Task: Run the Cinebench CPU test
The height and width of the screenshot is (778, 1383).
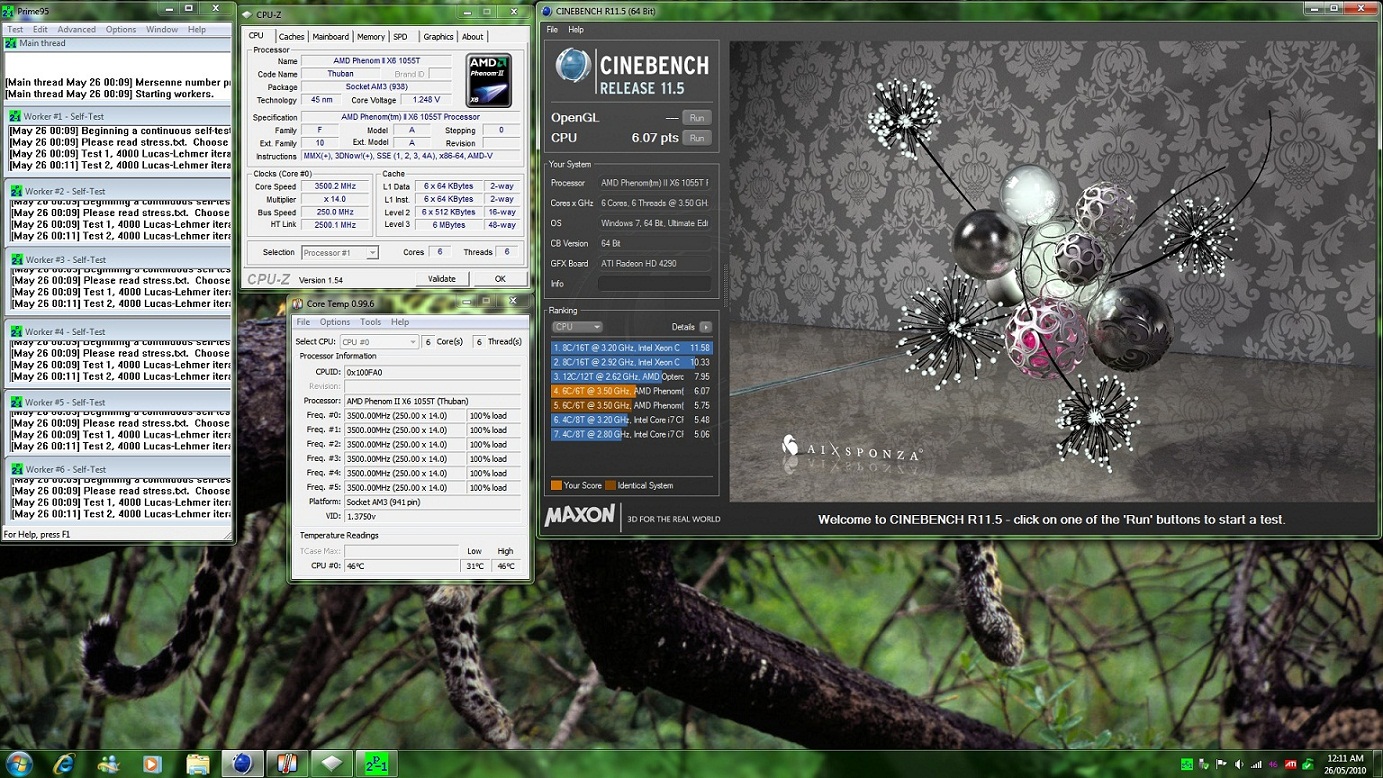Action: point(697,138)
